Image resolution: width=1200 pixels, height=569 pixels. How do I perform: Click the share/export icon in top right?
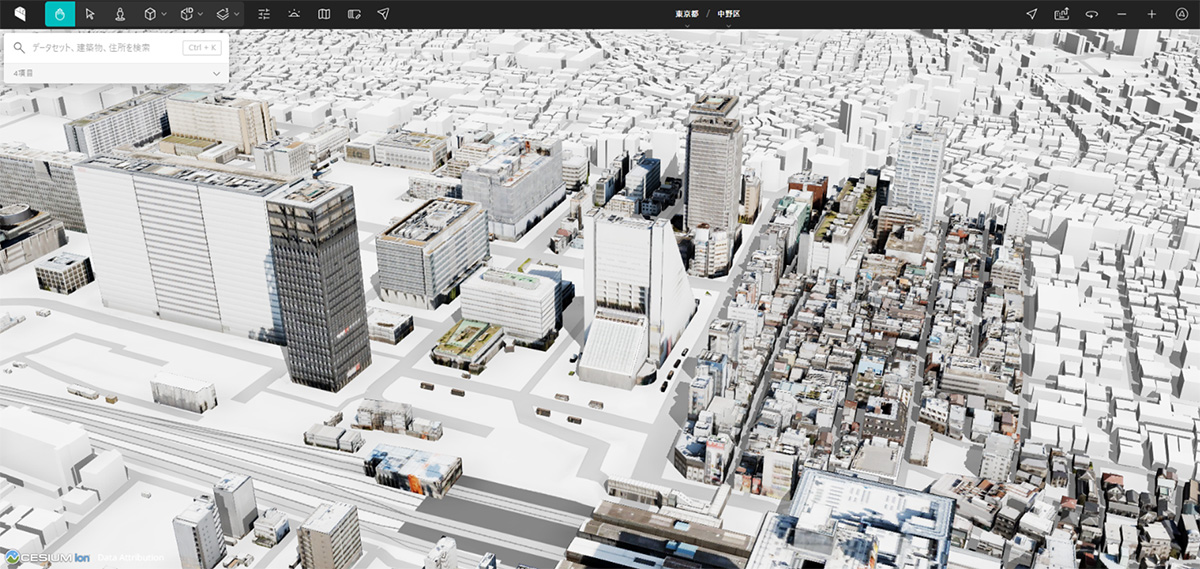1061,14
